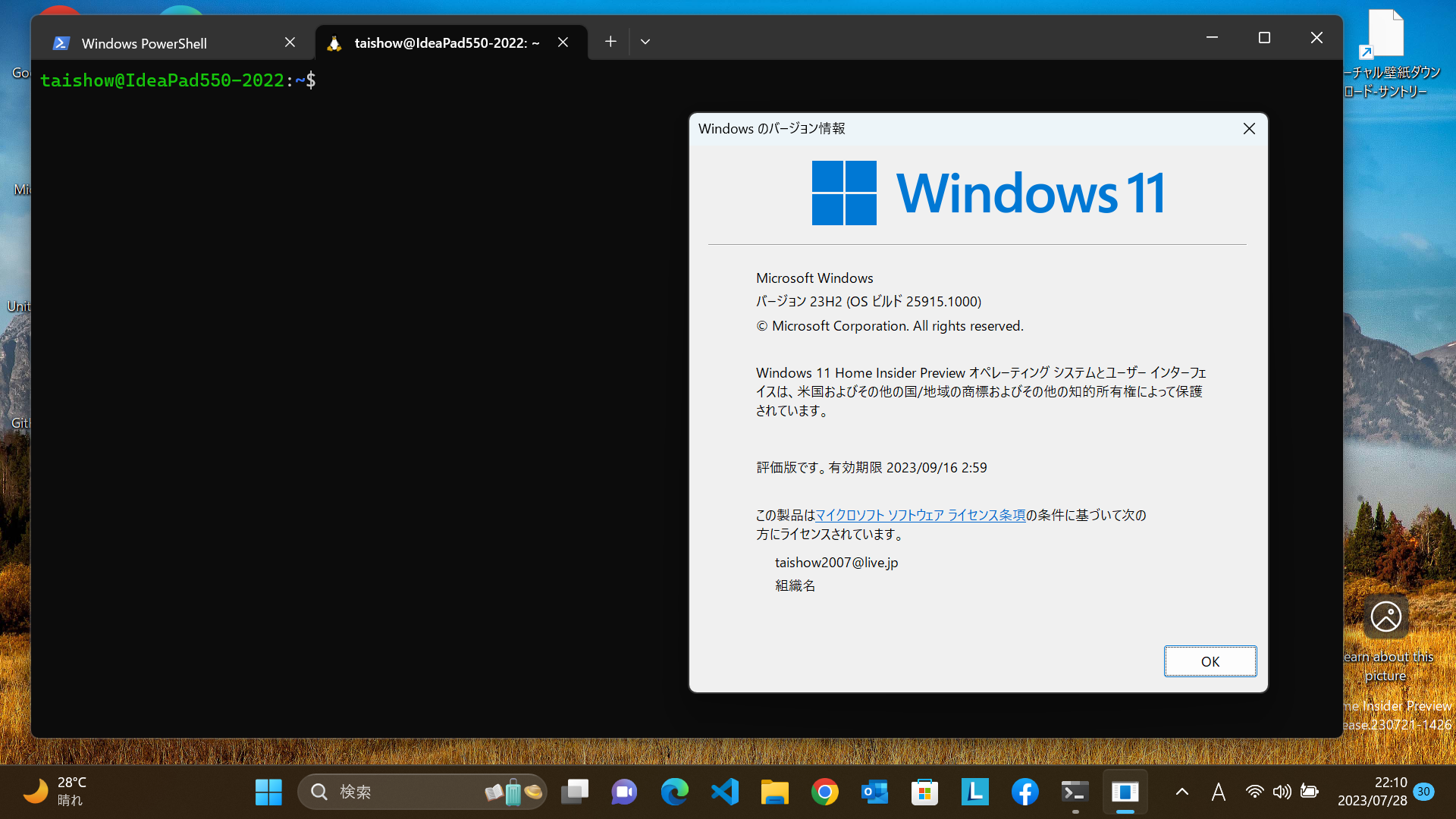Click the terminal prompt line
The width and height of the screenshot is (1456, 819).
click(178, 80)
